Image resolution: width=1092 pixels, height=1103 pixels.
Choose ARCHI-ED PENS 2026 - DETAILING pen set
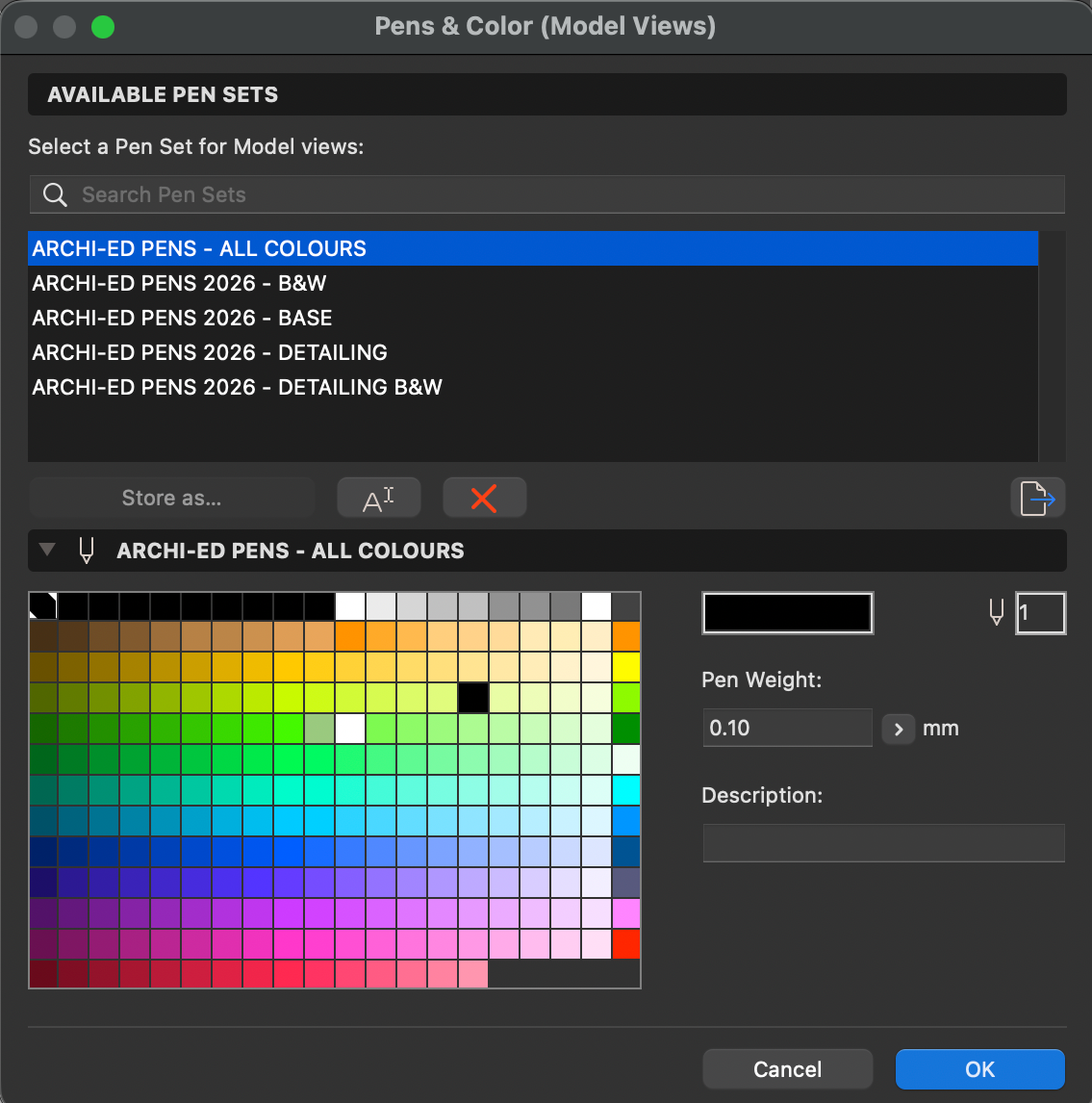(210, 352)
